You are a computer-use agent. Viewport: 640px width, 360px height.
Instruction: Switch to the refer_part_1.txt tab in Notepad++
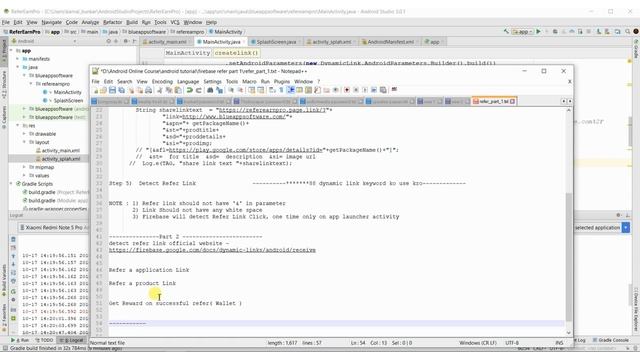click(x=493, y=101)
